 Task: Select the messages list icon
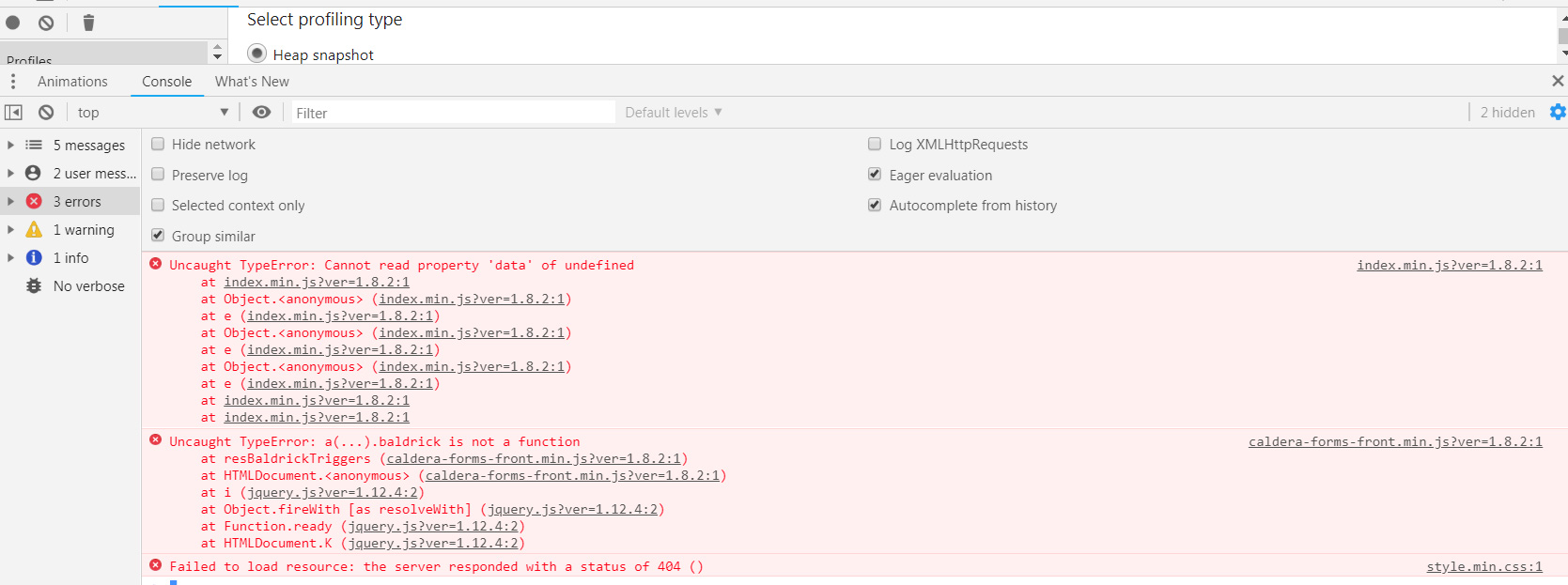coord(34,145)
